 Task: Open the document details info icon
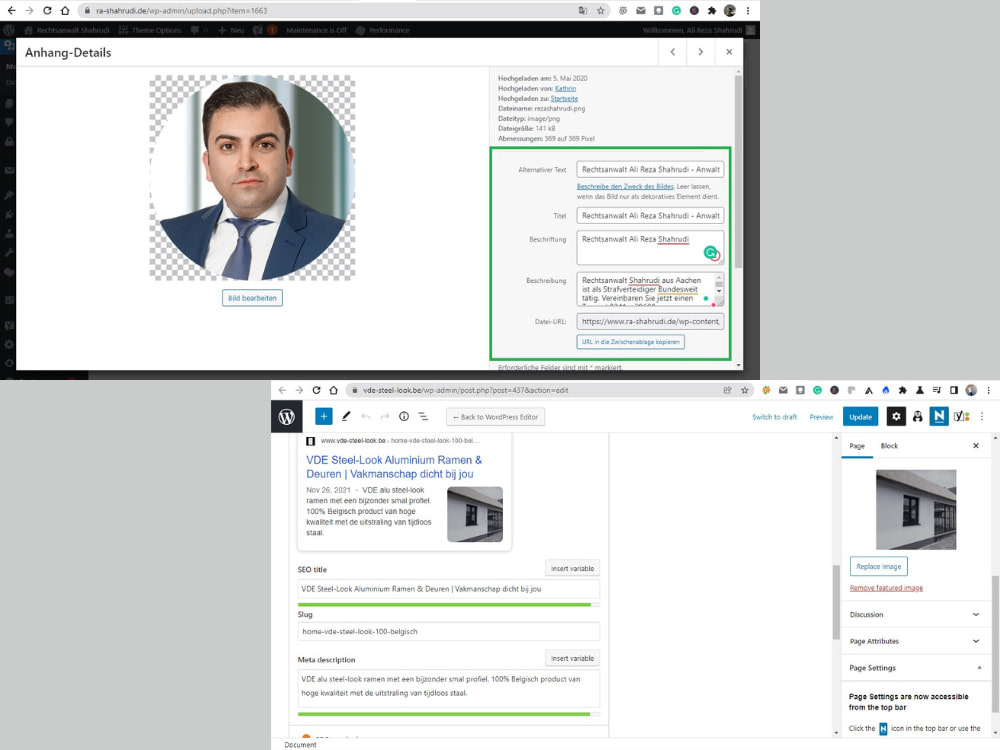coord(404,416)
